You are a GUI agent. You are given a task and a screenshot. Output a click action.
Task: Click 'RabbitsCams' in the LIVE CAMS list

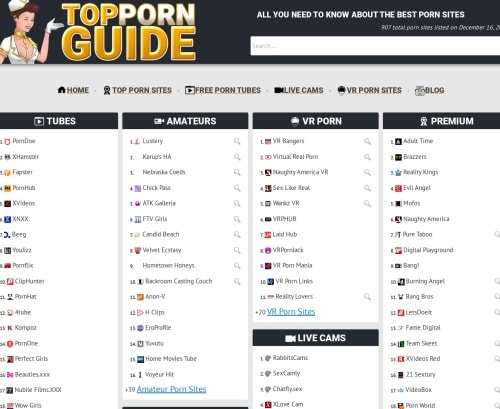[290, 358]
